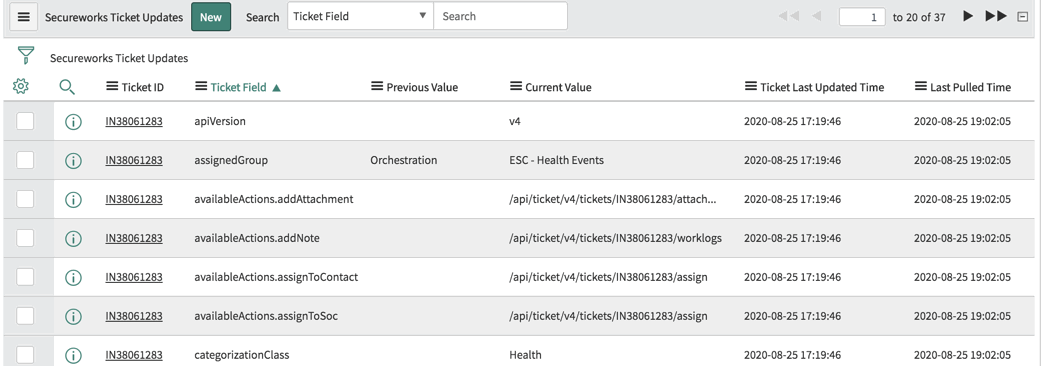Click the filter funnel icon
This screenshot has height=366, width=1048.
pyautogui.click(x=25, y=55)
